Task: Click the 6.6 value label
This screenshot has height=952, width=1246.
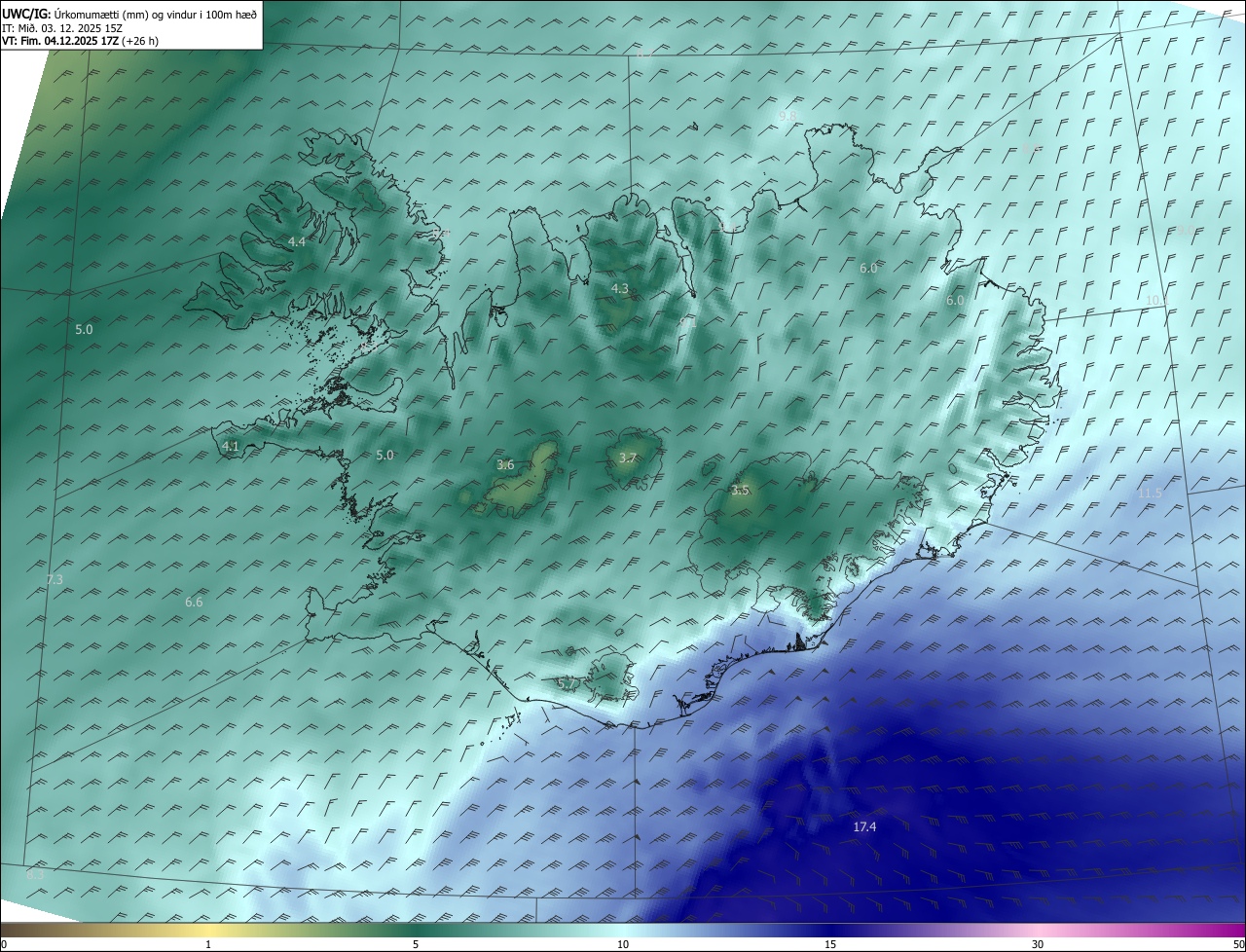Action: (x=194, y=602)
